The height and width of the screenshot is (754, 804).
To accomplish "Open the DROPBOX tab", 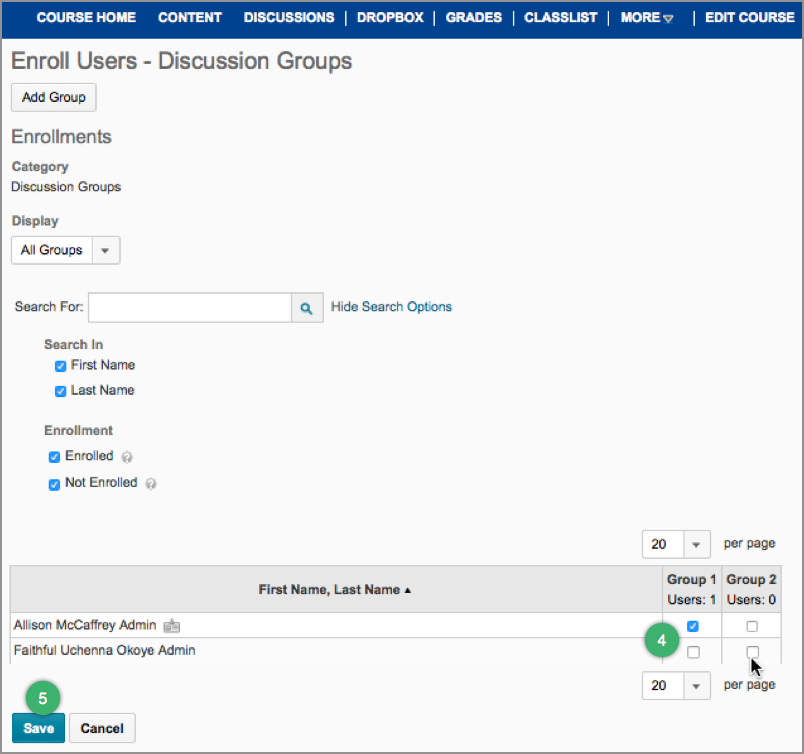I will 390,17.
